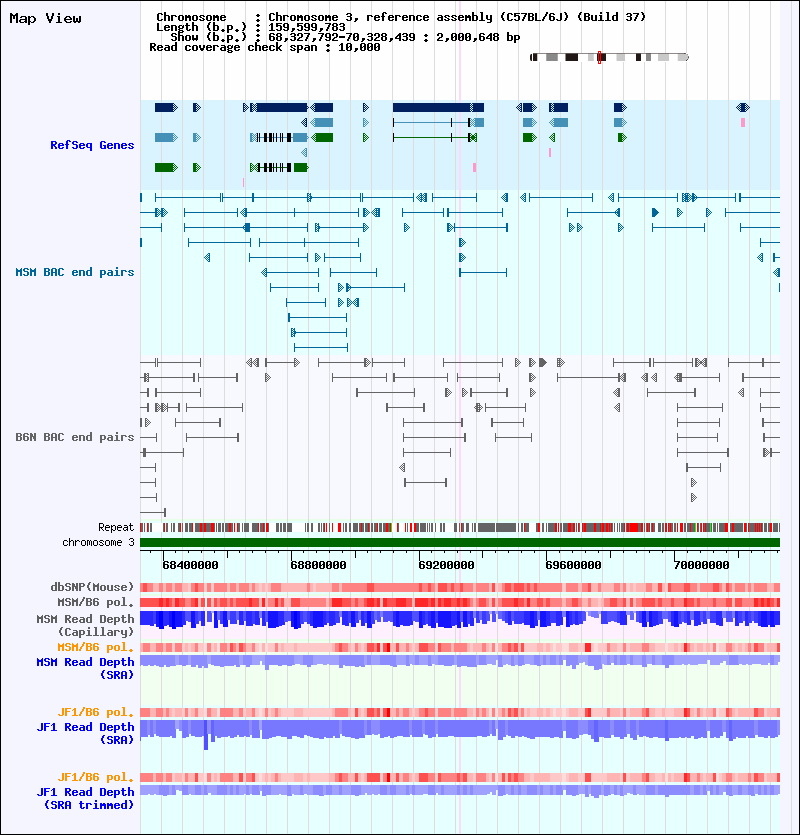Click the Read coverage check span 10,000 text

point(265,47)
